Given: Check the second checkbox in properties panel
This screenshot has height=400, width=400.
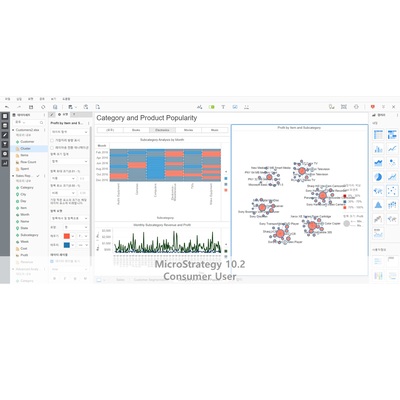Looking at the screenshot, I should click(x=52, y=147).
